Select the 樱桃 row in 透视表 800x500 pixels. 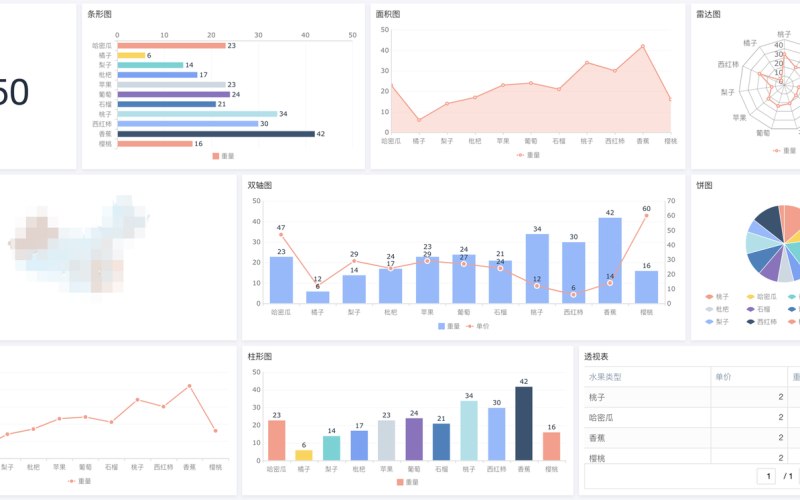pos(692,456)
